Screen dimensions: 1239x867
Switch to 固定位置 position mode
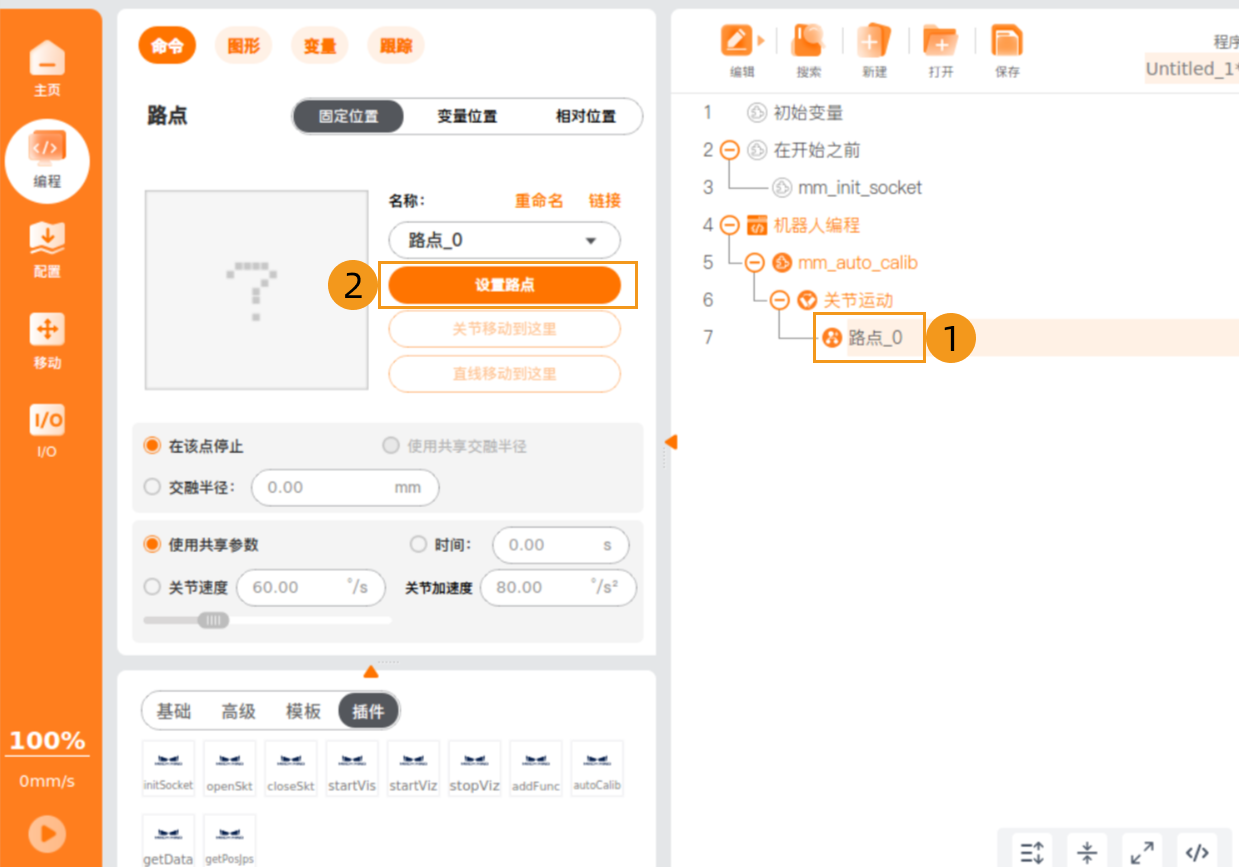coord(349,116)
